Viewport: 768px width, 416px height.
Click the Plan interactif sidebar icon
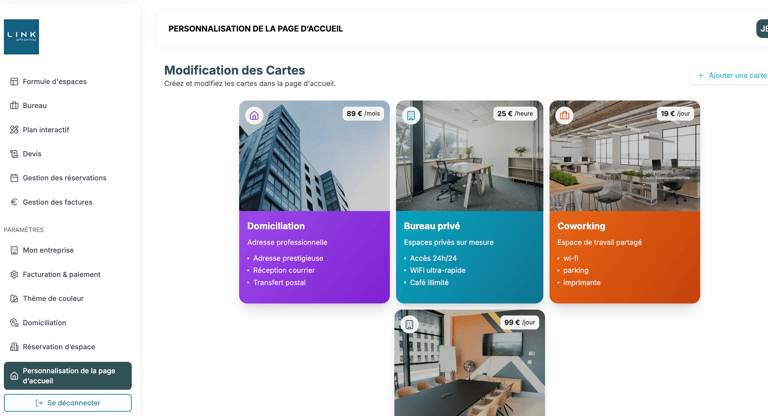point(14,130)
